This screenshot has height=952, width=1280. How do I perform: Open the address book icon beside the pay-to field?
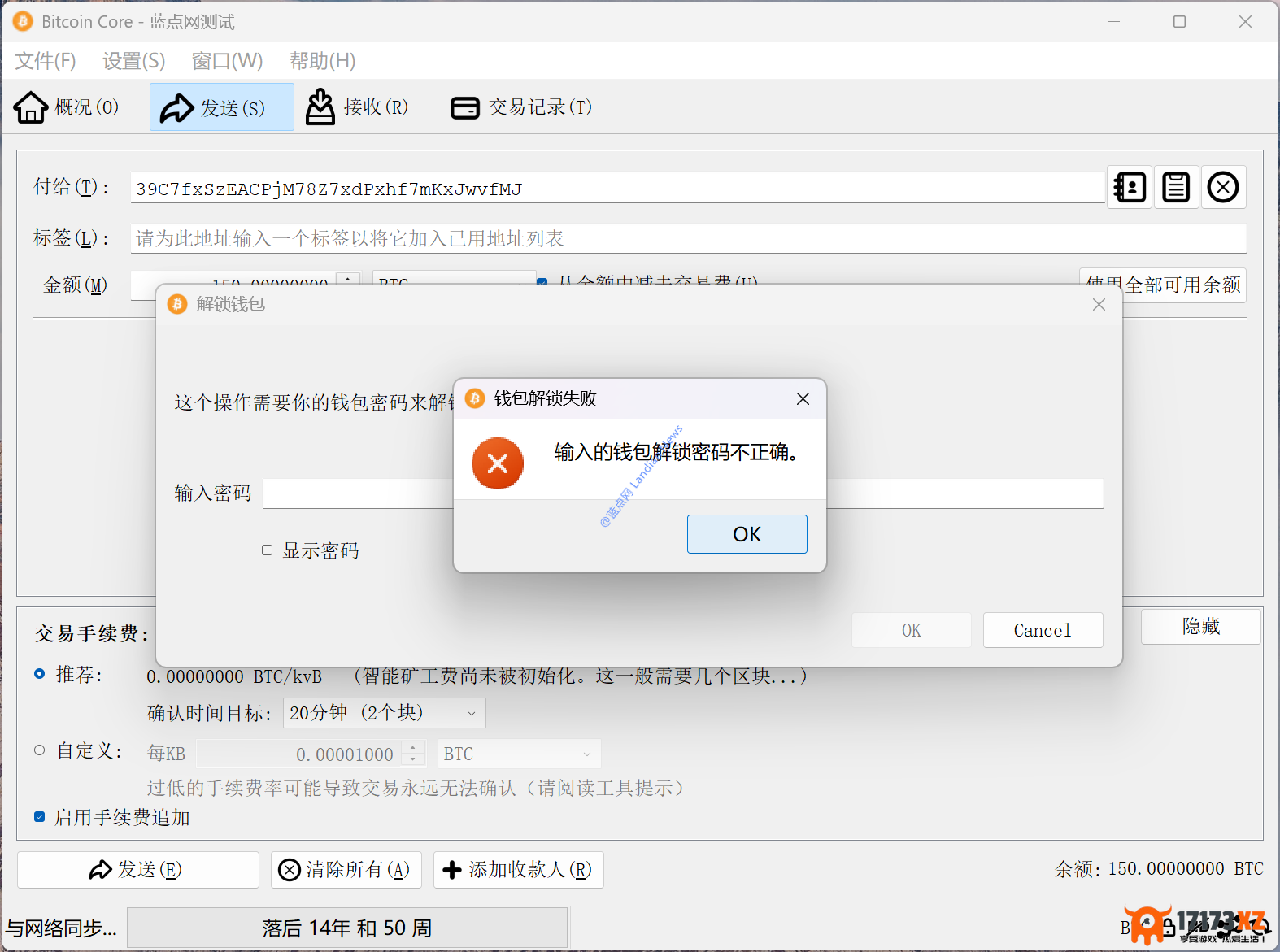tap(1130, 188)
